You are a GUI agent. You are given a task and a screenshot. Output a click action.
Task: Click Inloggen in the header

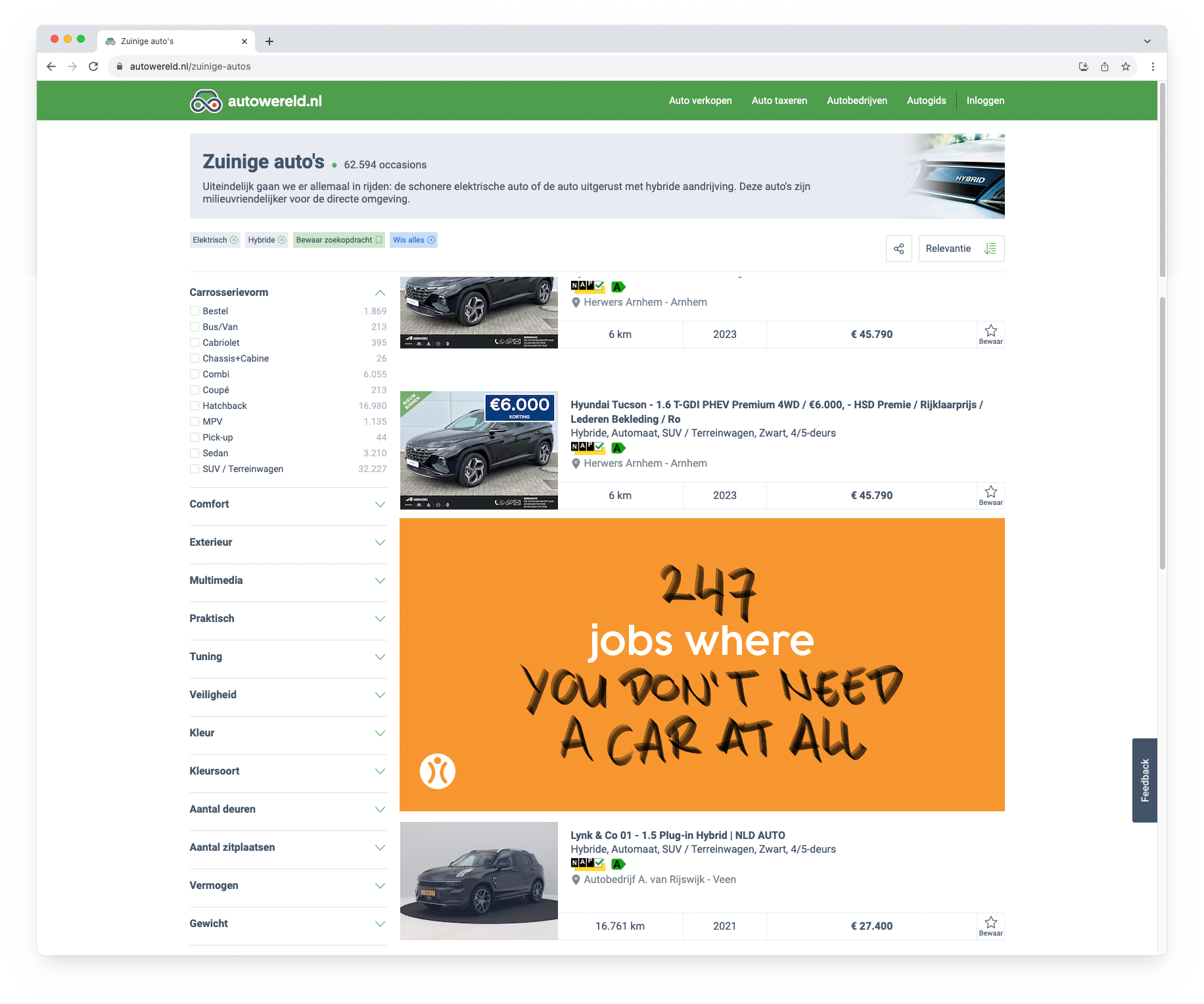pyautogui.click(x=985, y=101)
